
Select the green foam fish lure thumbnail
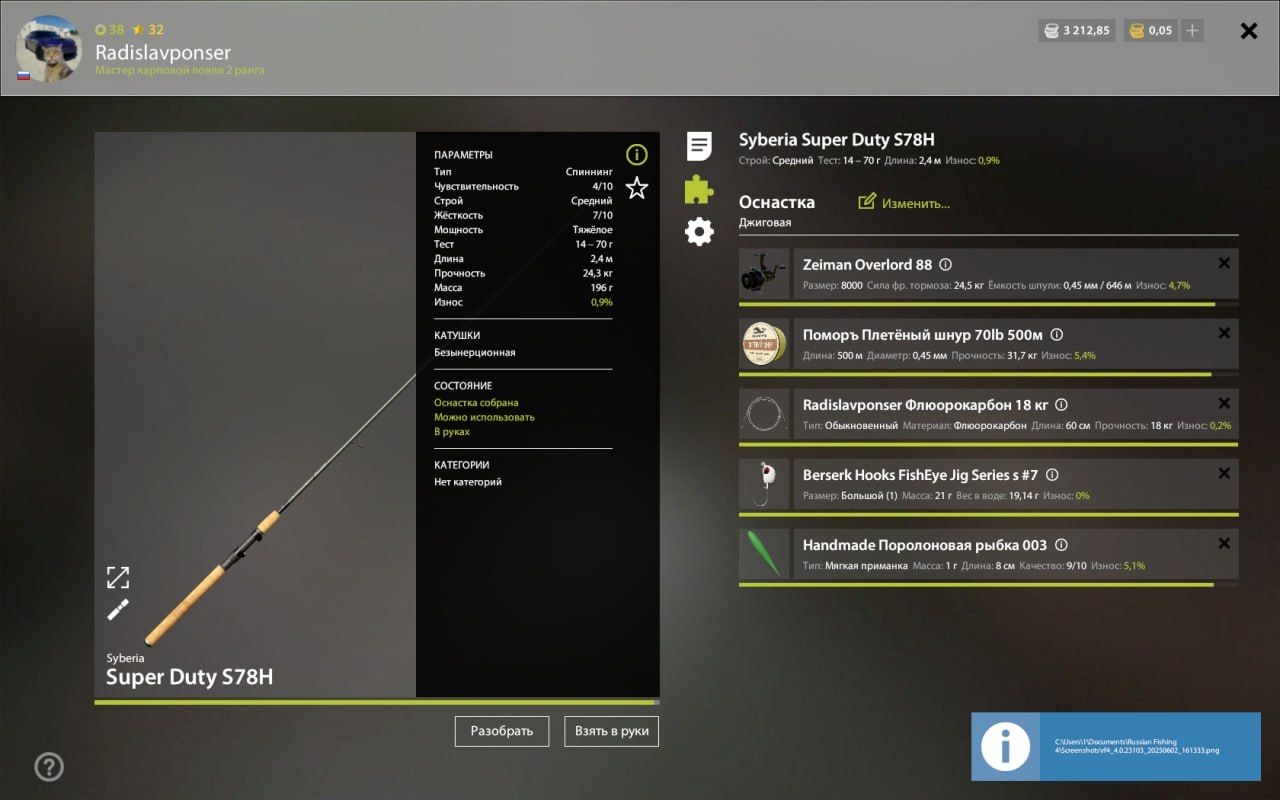[764, 554]
